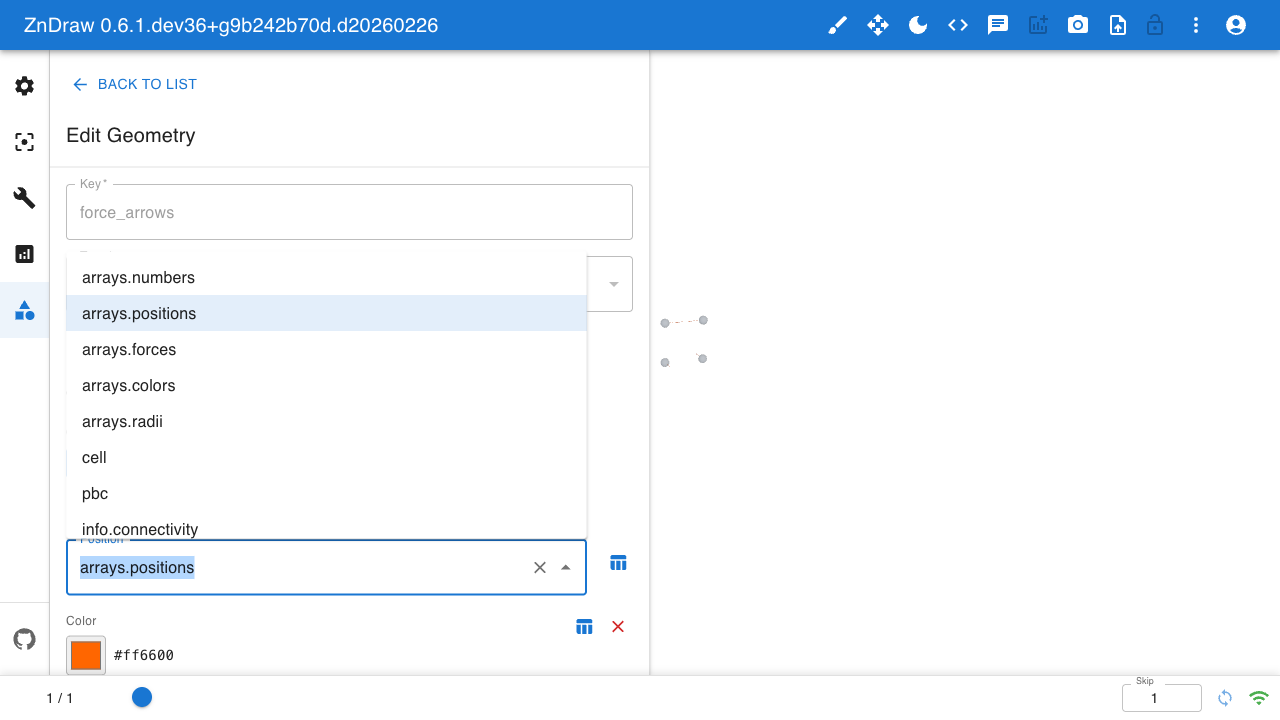Choose pbc from the list
1280x720 pixels.
pos(326,493)
